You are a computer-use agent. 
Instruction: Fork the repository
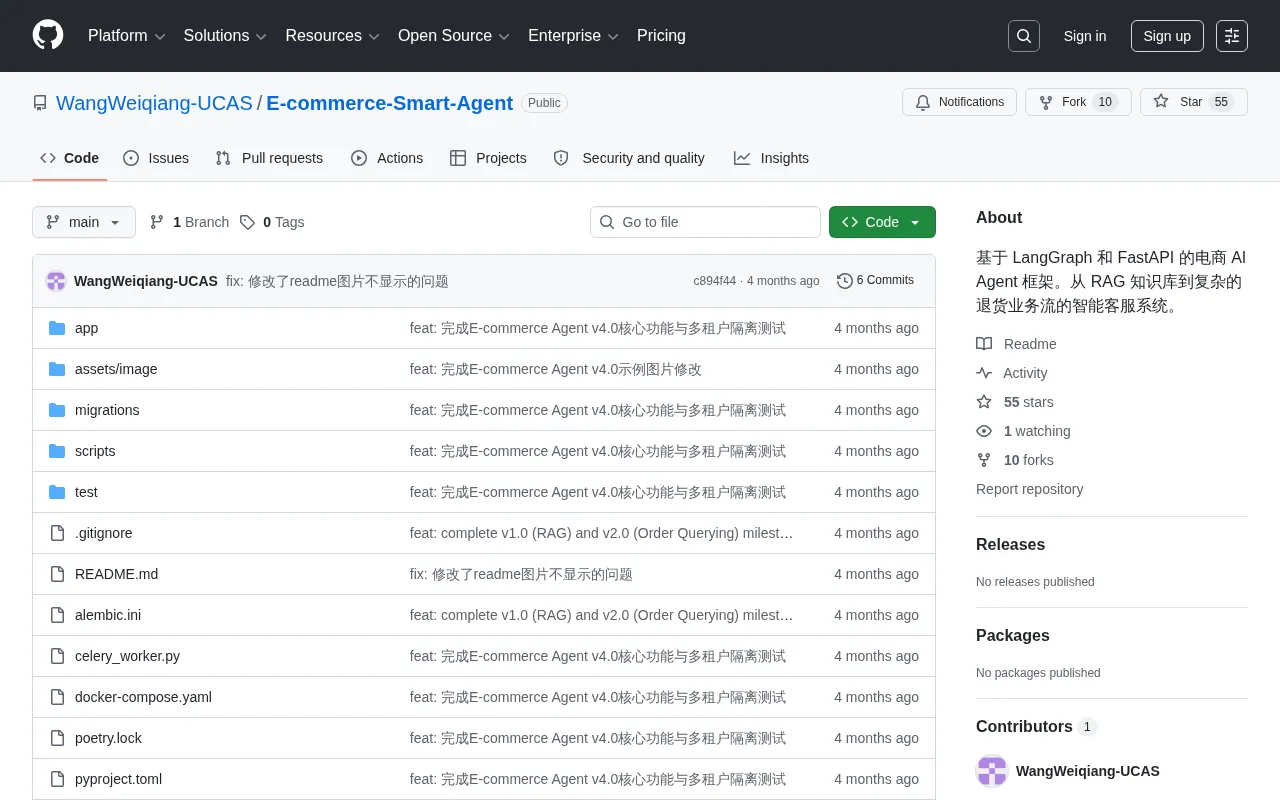1078,102
